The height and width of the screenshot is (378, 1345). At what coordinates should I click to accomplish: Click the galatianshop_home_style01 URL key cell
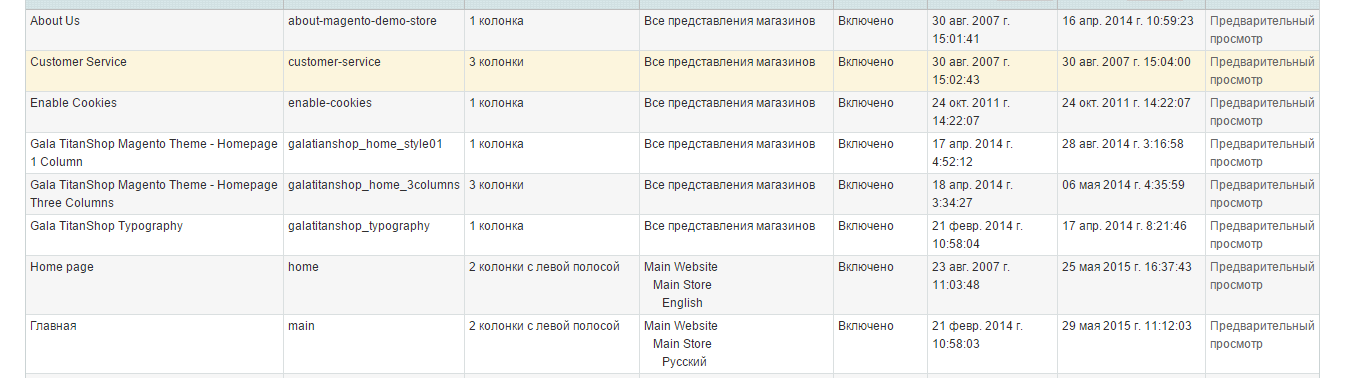point(374,153)
